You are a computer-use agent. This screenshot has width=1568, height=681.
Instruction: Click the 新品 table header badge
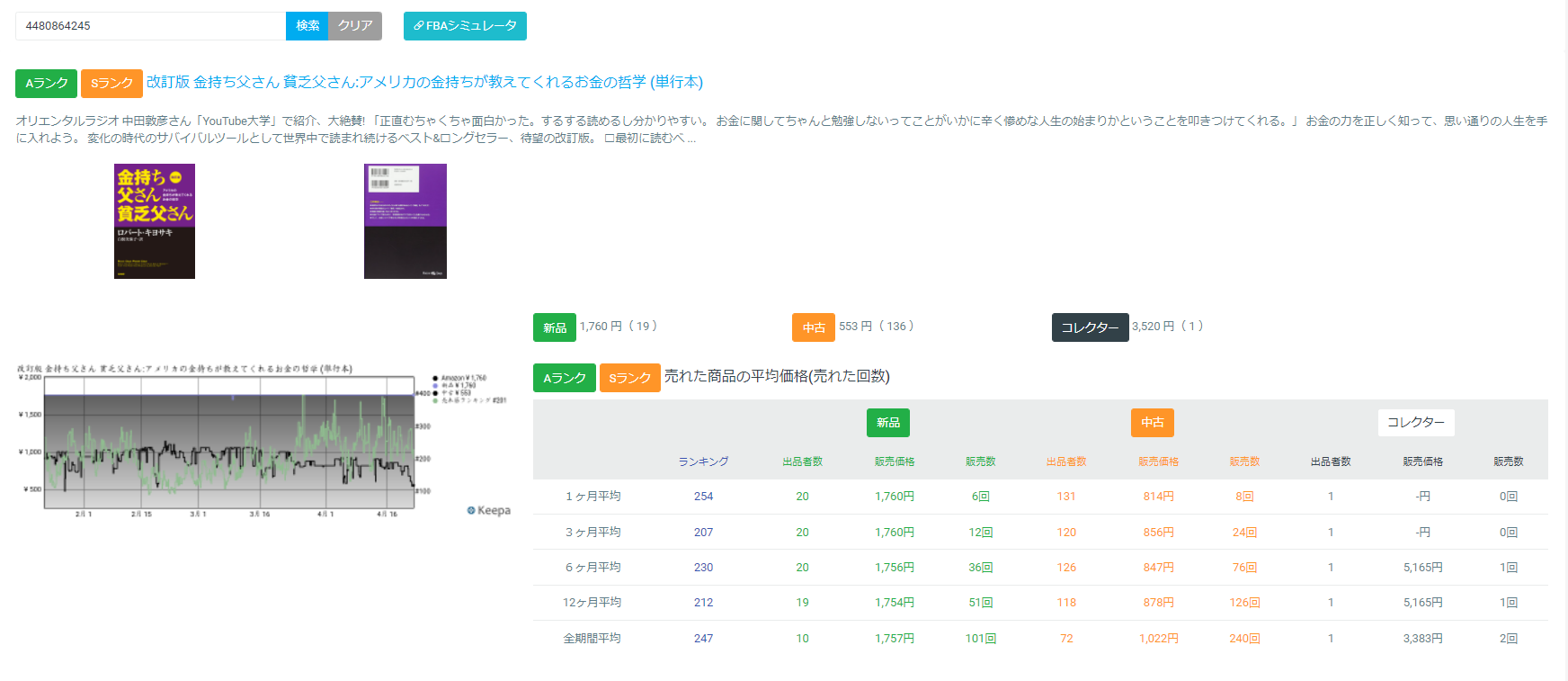click(x=888, y=423)
